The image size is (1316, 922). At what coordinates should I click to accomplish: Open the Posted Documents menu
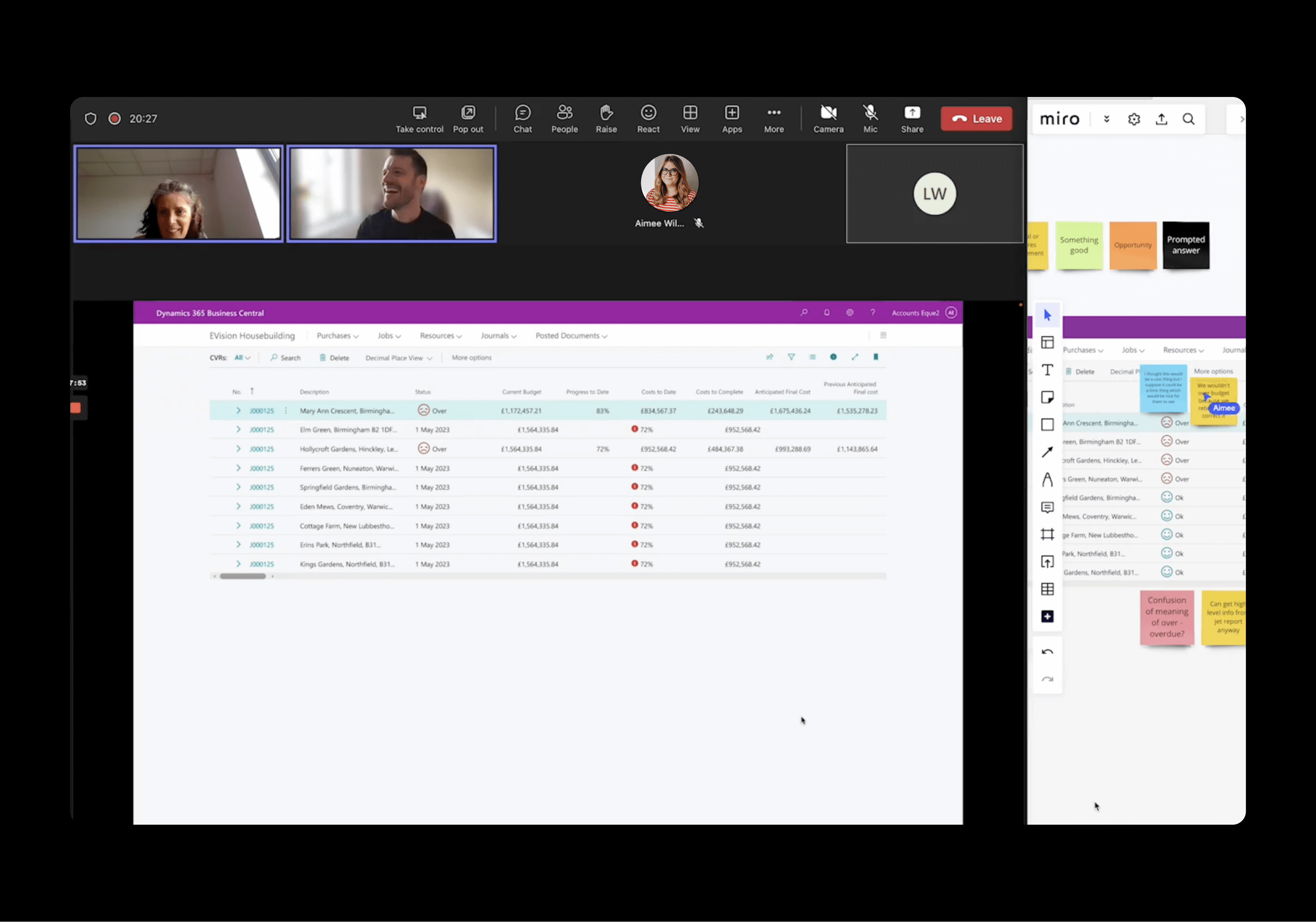[x=571, y=336]
